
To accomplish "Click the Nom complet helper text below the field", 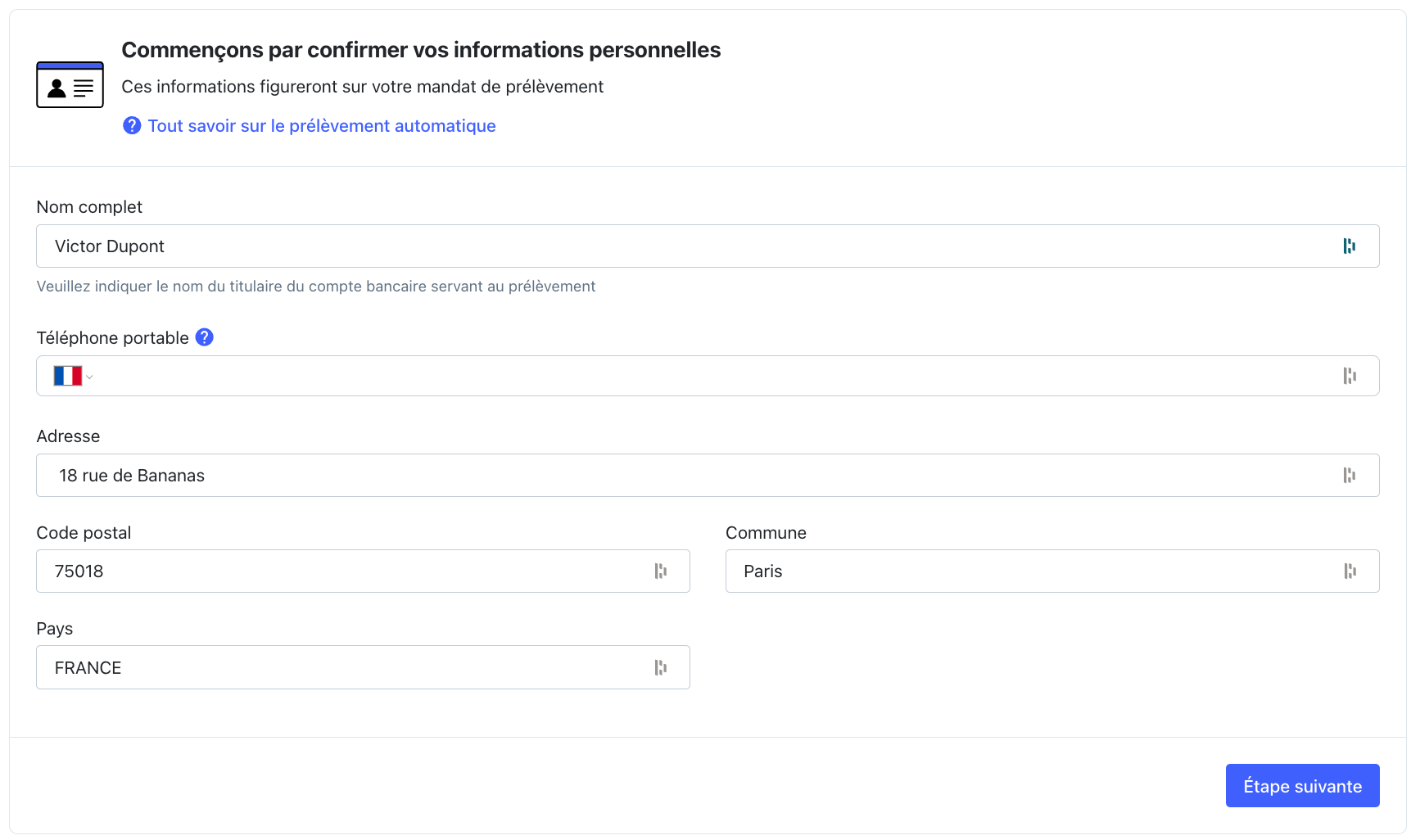I will coord(316,287).
